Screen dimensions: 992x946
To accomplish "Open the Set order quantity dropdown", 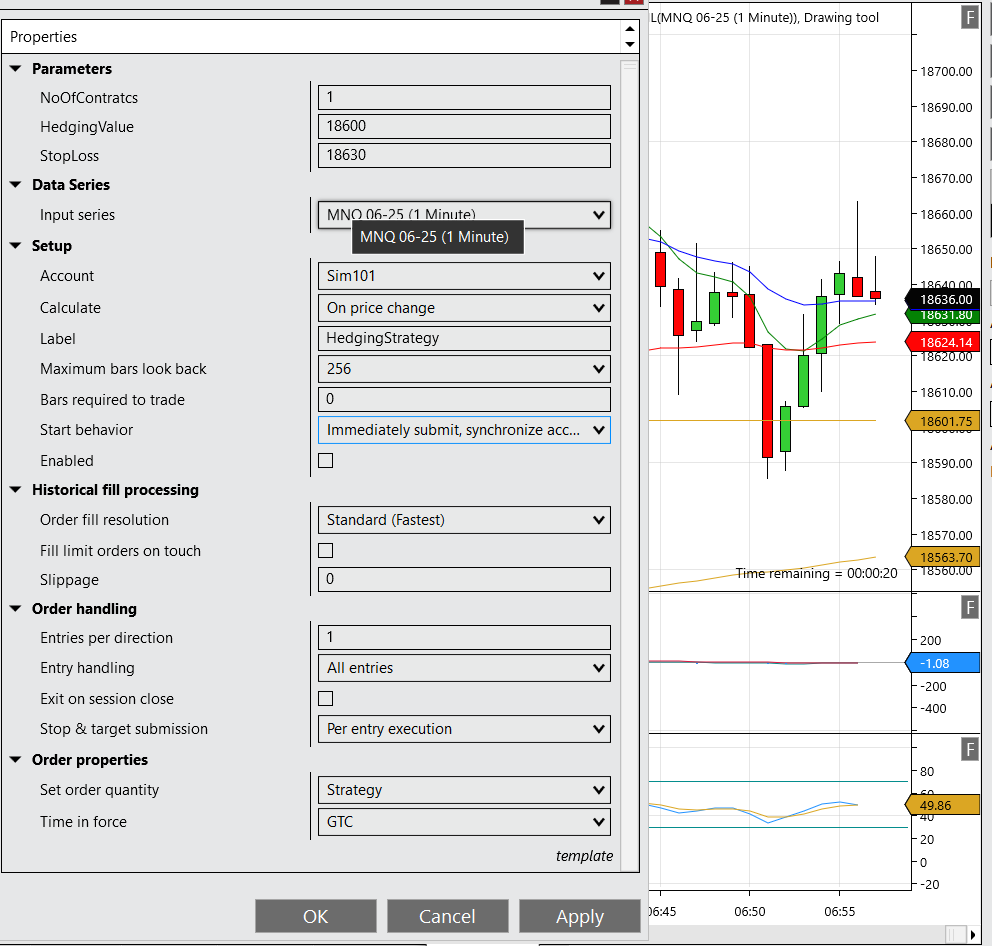I will click(464, 790).
